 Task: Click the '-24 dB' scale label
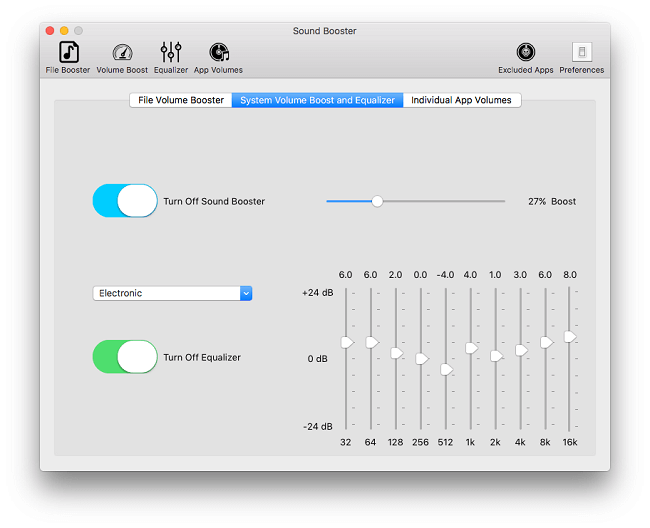(318, 426)
